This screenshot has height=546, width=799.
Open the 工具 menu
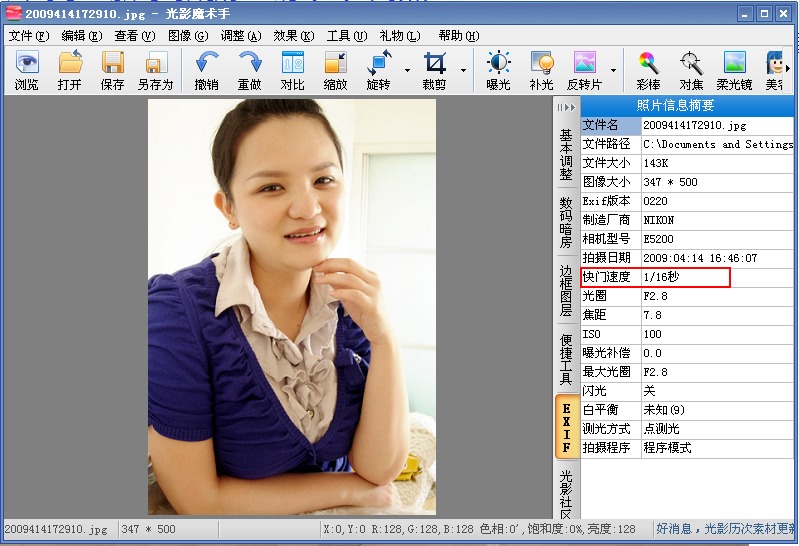pos(347,36)
